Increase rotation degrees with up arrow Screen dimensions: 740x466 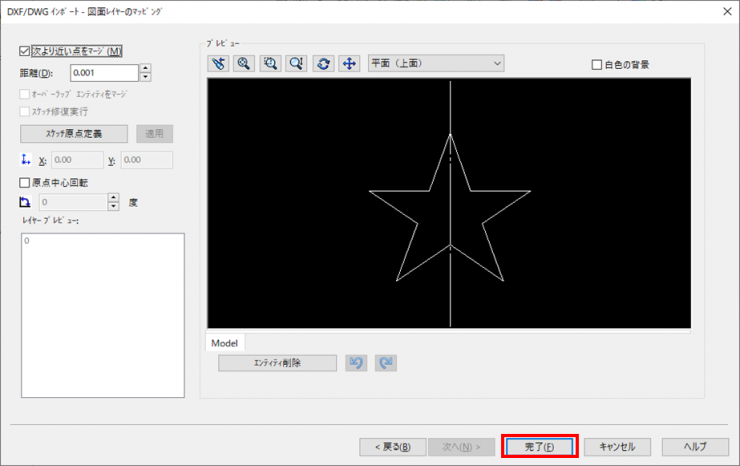(x=113, y=198)
